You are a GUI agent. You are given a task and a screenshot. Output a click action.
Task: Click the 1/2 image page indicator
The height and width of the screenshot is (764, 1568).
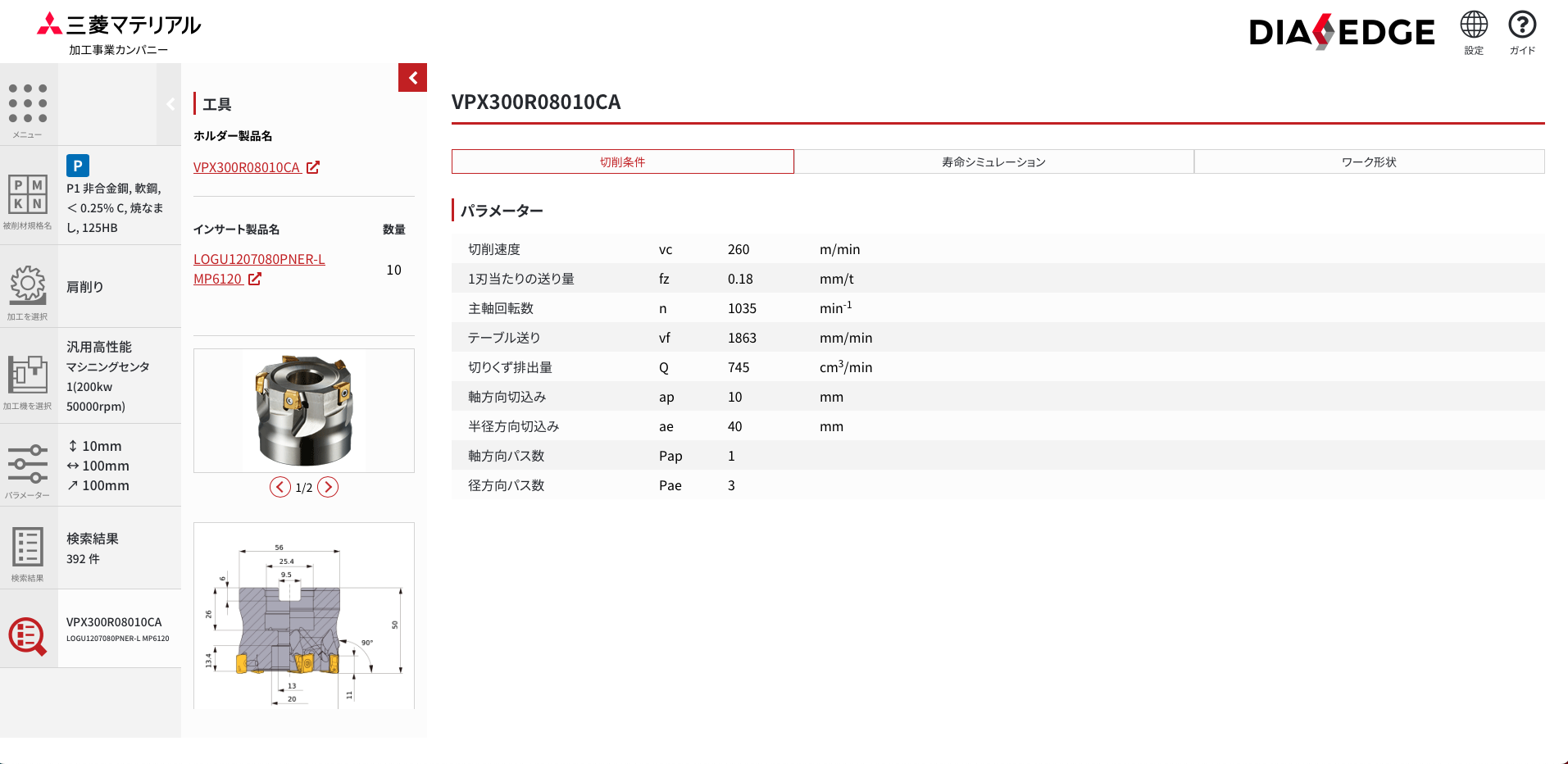coord(304,488)
